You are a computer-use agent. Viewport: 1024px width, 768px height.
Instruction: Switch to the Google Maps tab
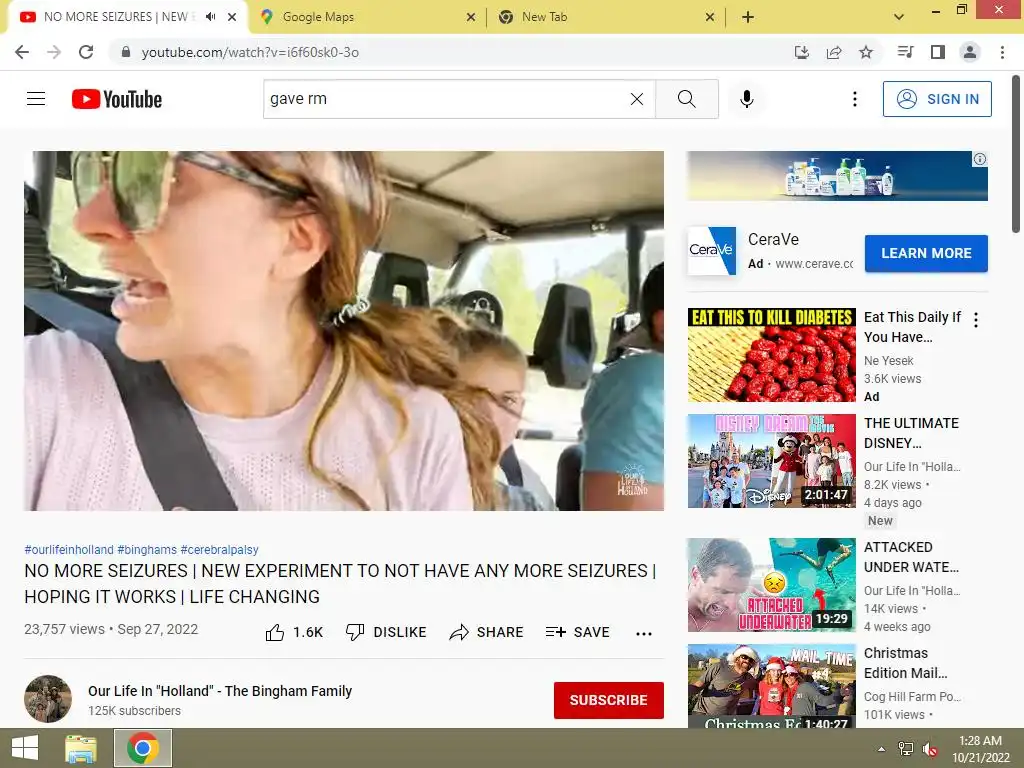[x=369, y=17]
